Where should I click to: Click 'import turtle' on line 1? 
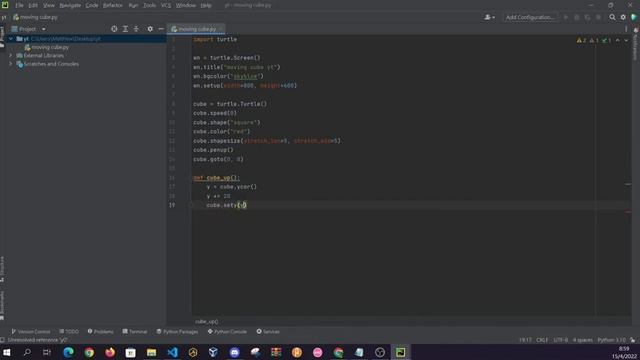pyautogui.click(x=215, y=40)
